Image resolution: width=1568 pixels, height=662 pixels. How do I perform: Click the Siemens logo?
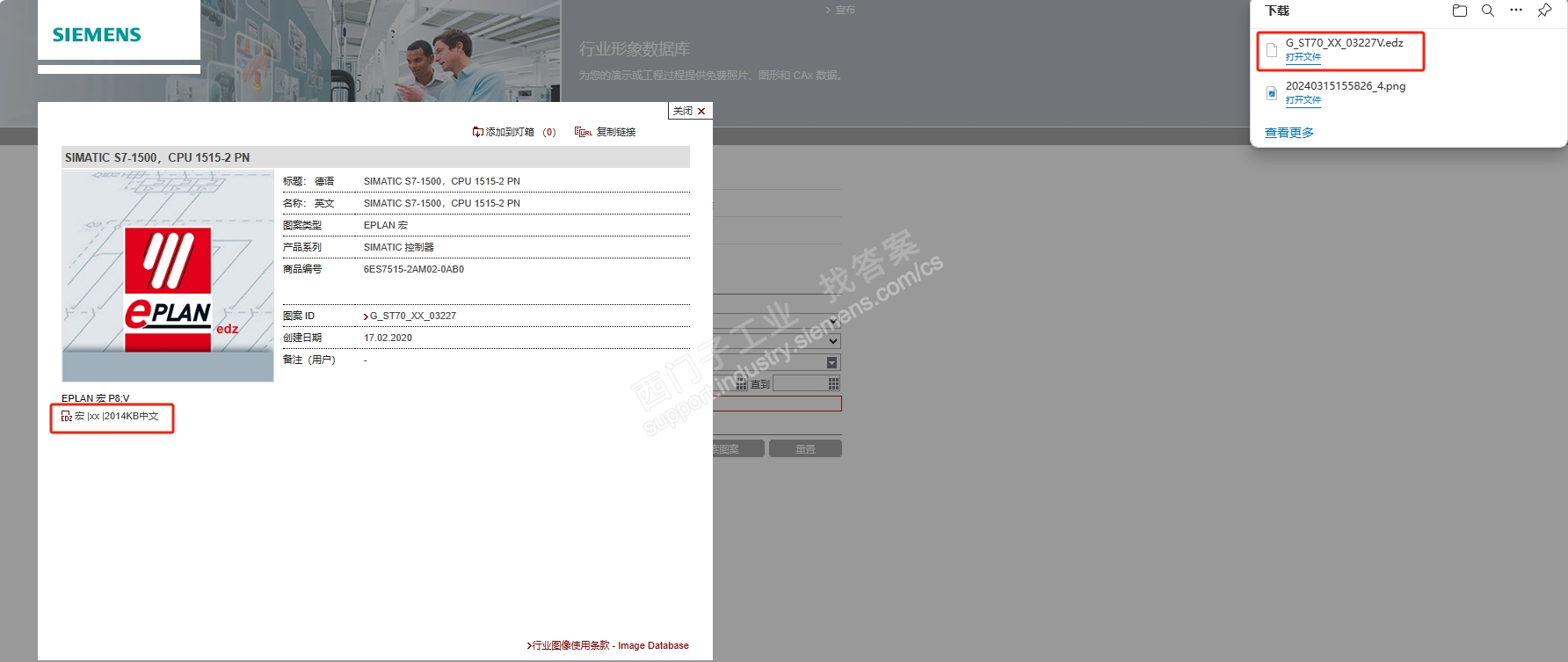(x=97, y=35)
